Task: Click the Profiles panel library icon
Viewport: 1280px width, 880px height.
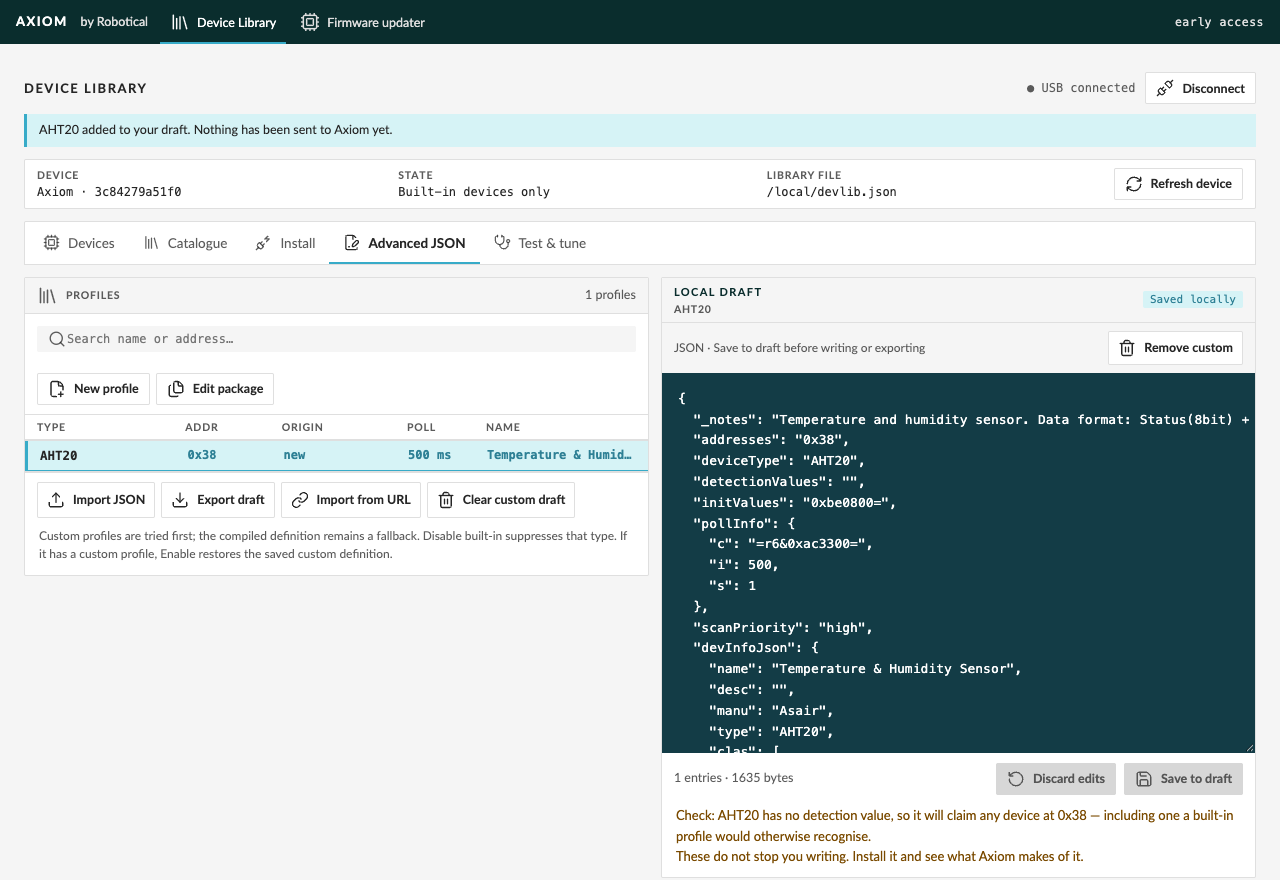Action: 47,295
